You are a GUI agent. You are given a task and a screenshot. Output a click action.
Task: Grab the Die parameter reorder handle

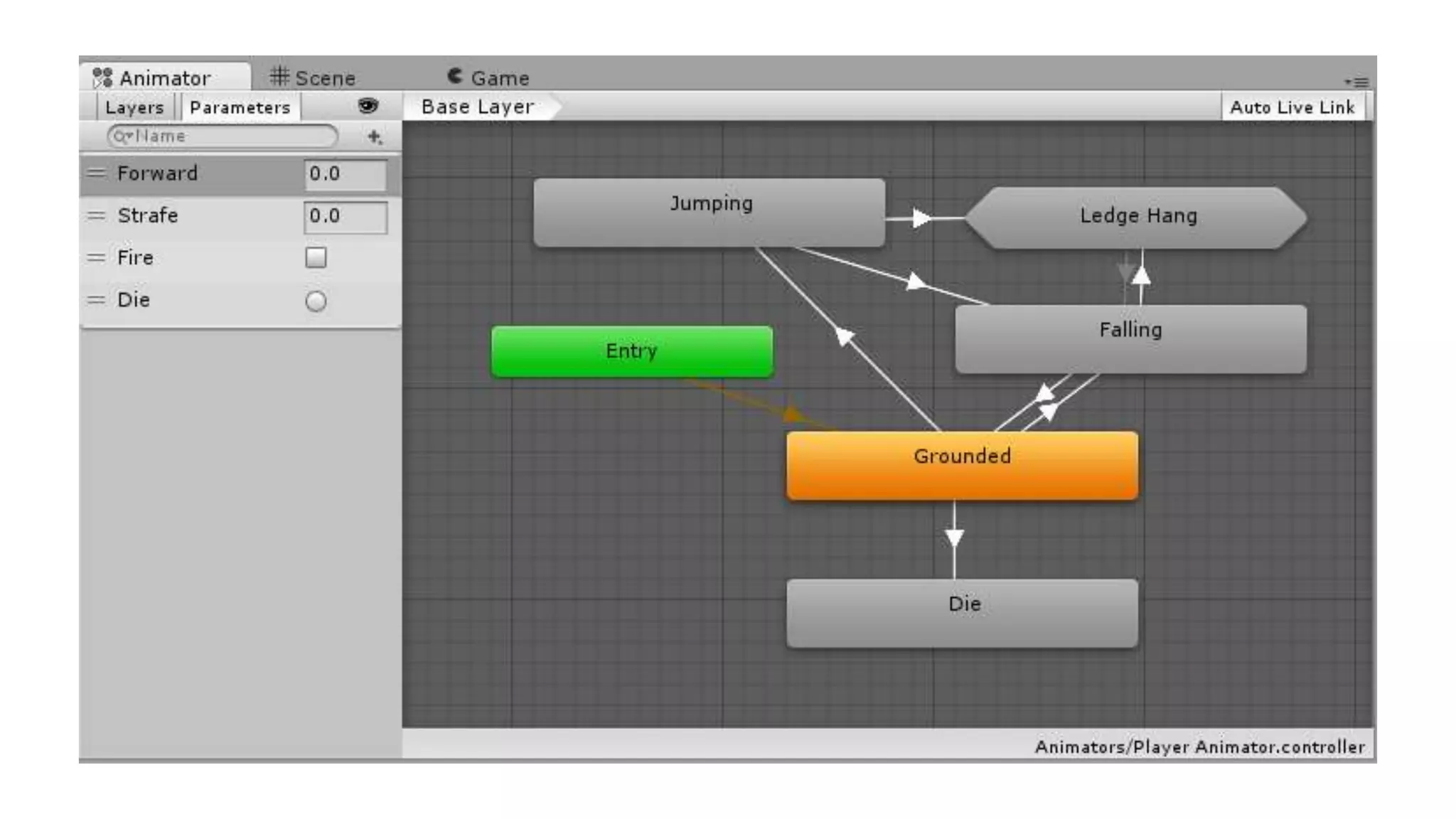[x=96, y=300]
